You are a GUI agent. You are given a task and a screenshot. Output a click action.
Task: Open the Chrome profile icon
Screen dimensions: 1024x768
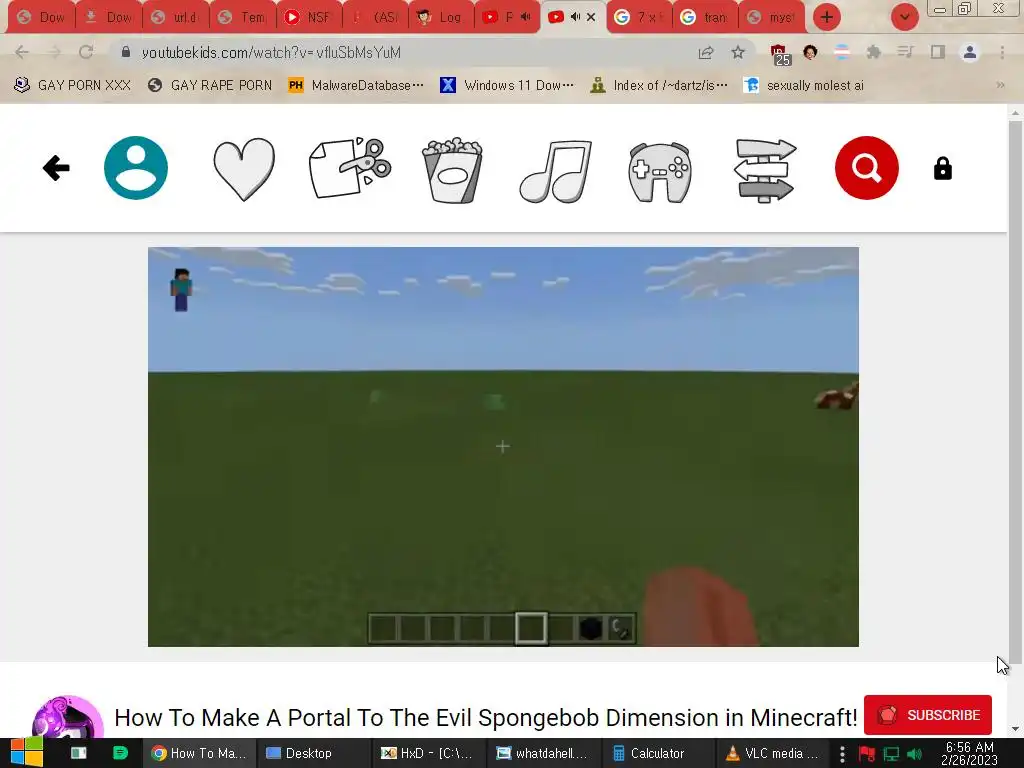(970, 52)
